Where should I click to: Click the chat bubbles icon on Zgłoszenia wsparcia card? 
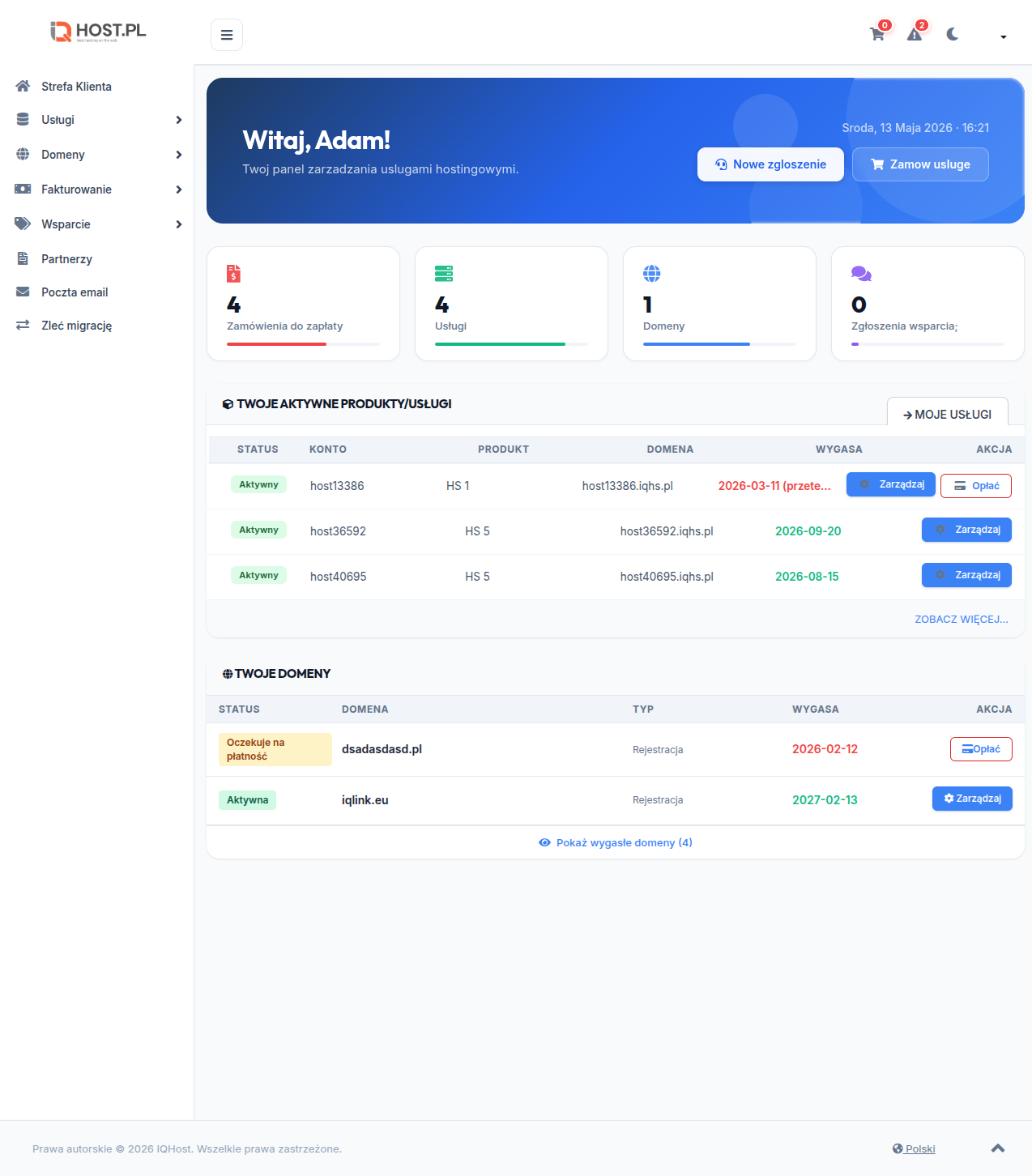(861, 274)
